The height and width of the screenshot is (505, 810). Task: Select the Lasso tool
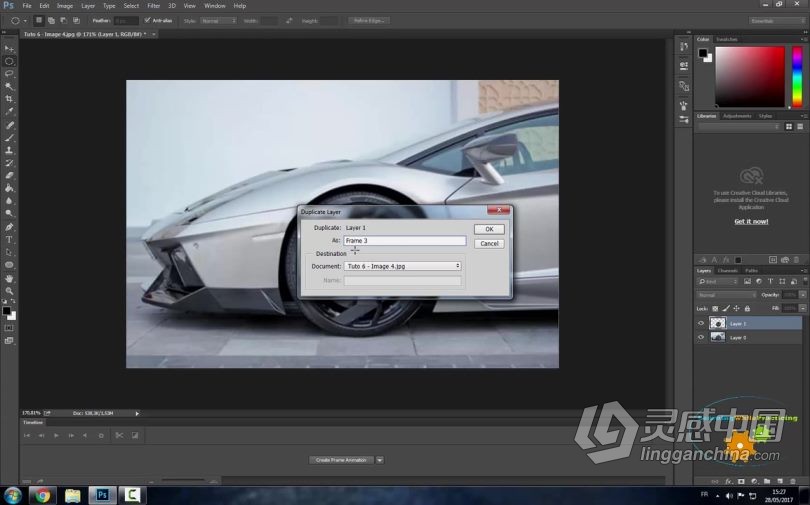(9, 74)
